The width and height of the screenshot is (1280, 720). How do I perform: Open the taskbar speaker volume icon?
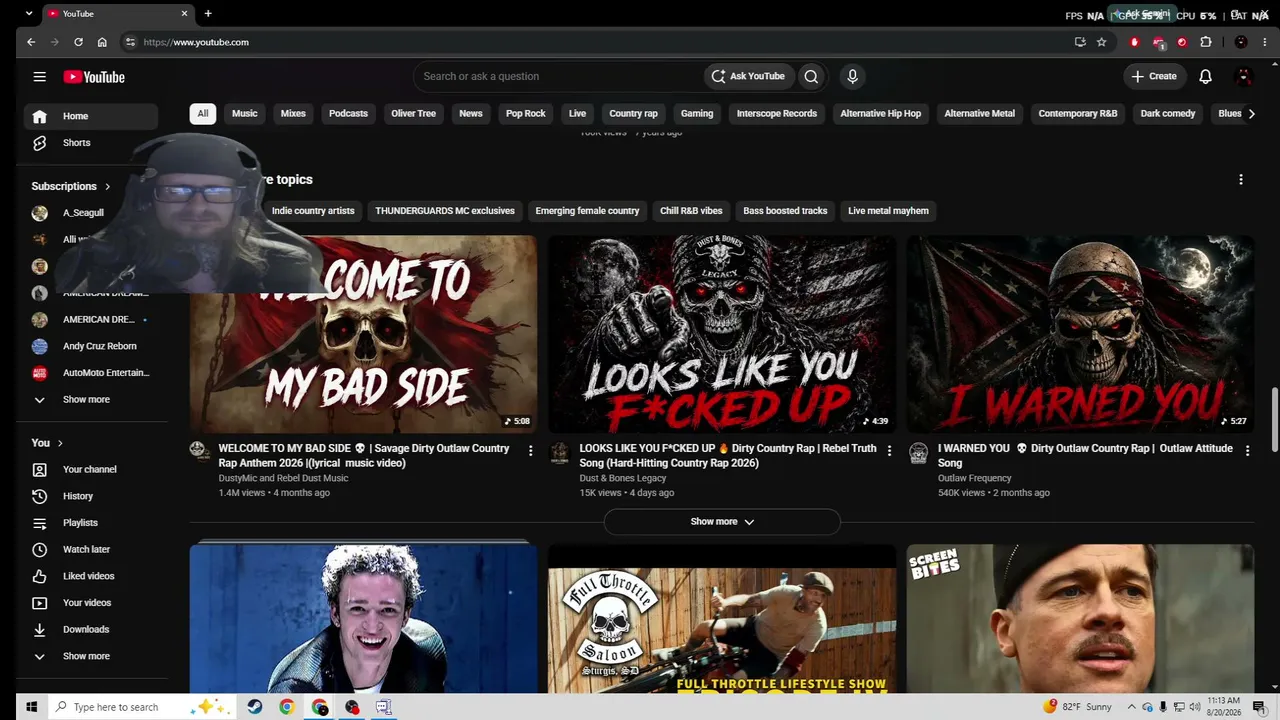[x=1195, y=707]
